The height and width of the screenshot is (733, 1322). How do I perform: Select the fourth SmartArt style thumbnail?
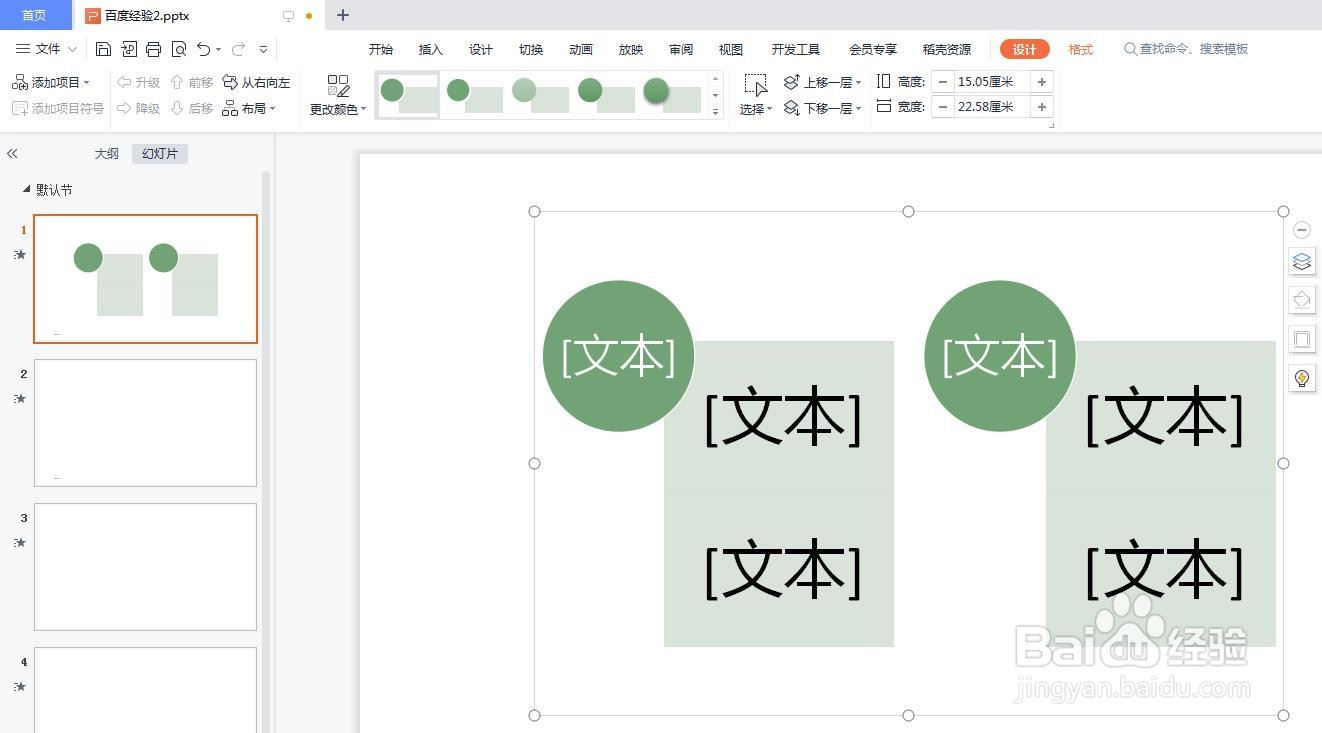(606, 95)
